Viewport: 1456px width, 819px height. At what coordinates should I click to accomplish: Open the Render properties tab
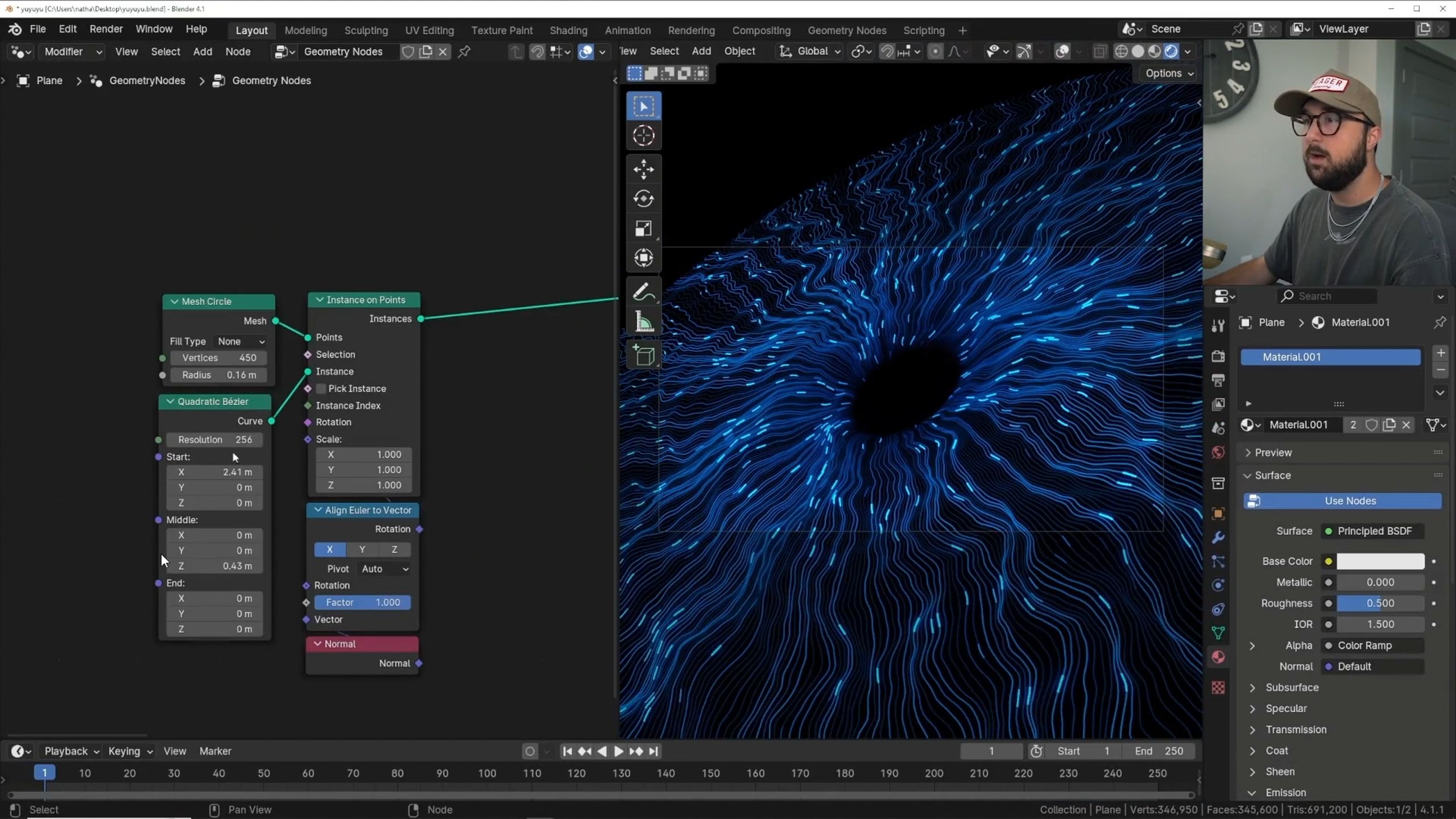point(1218,355)
